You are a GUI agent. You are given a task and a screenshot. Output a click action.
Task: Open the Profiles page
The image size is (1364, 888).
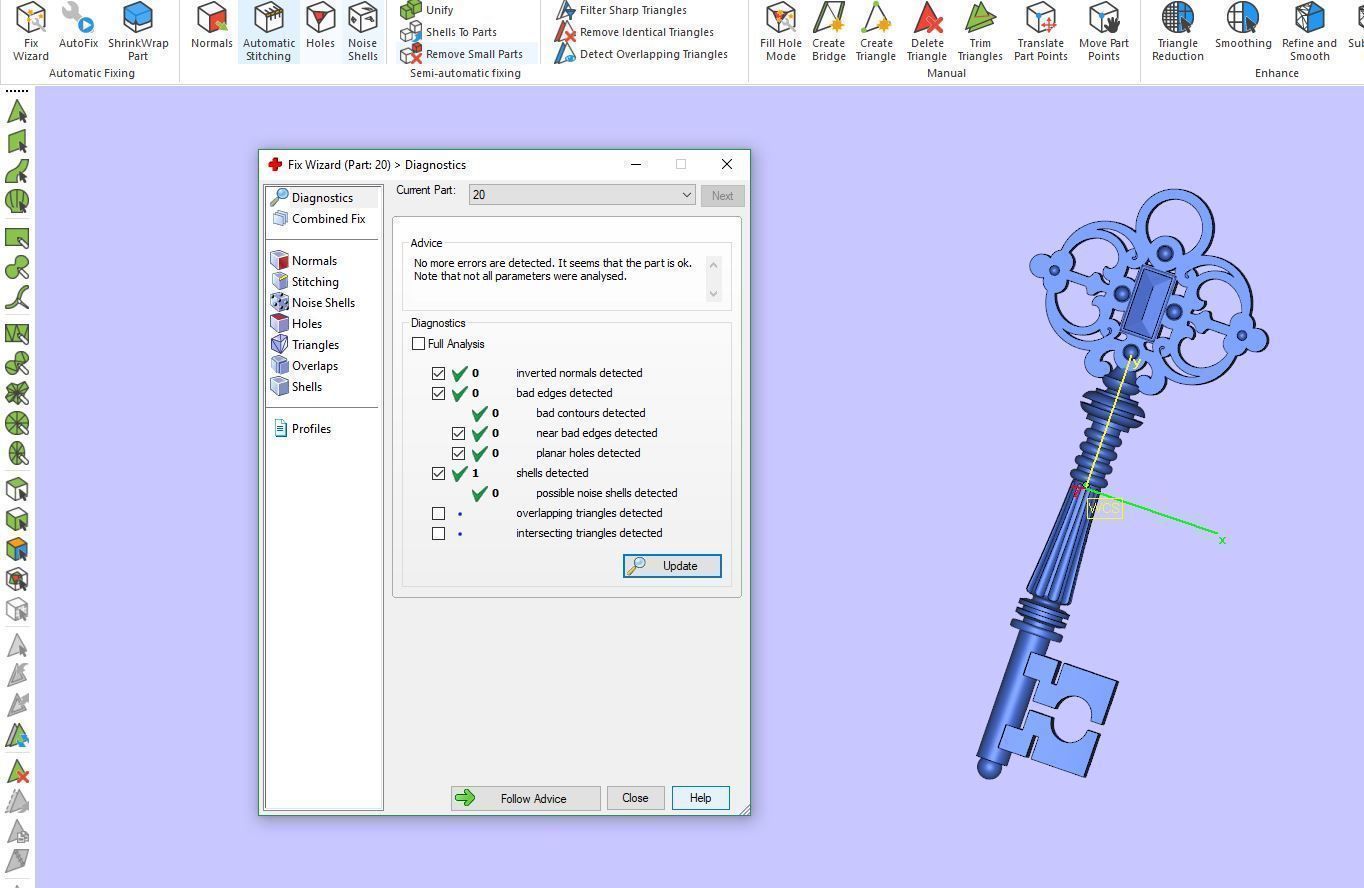click(311, 429)
